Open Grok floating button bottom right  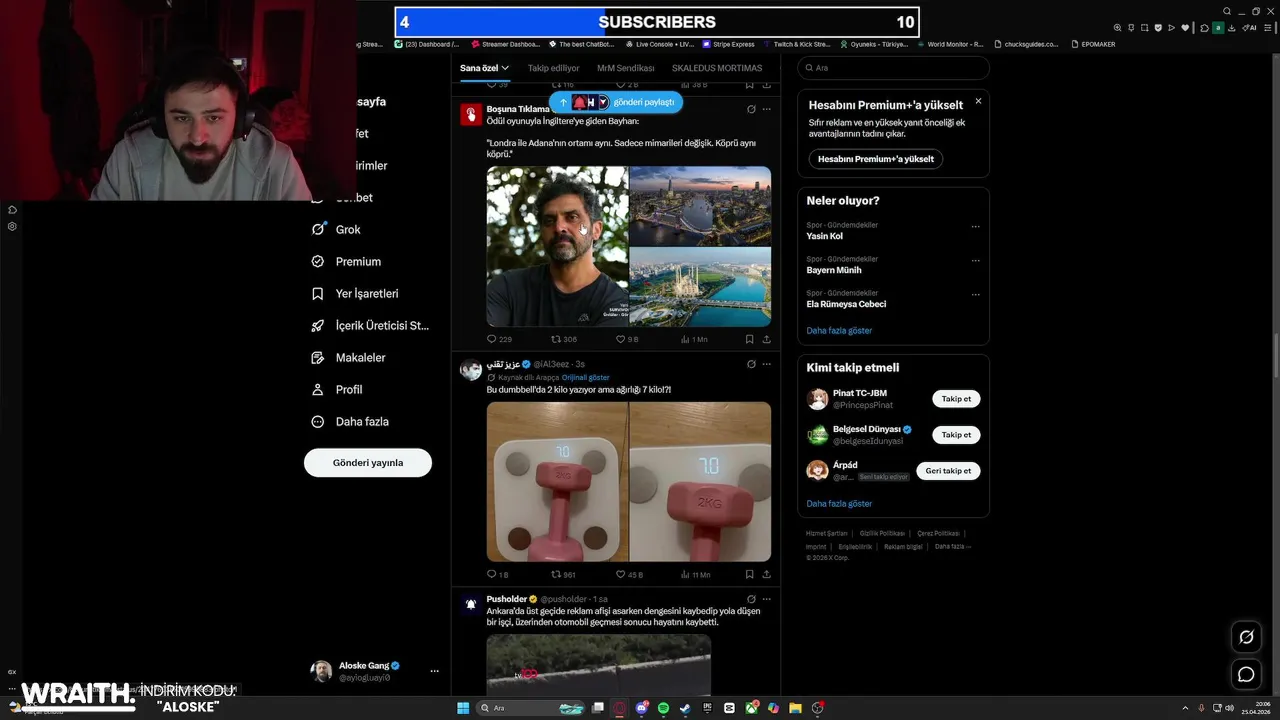[x=1246, y=637]
